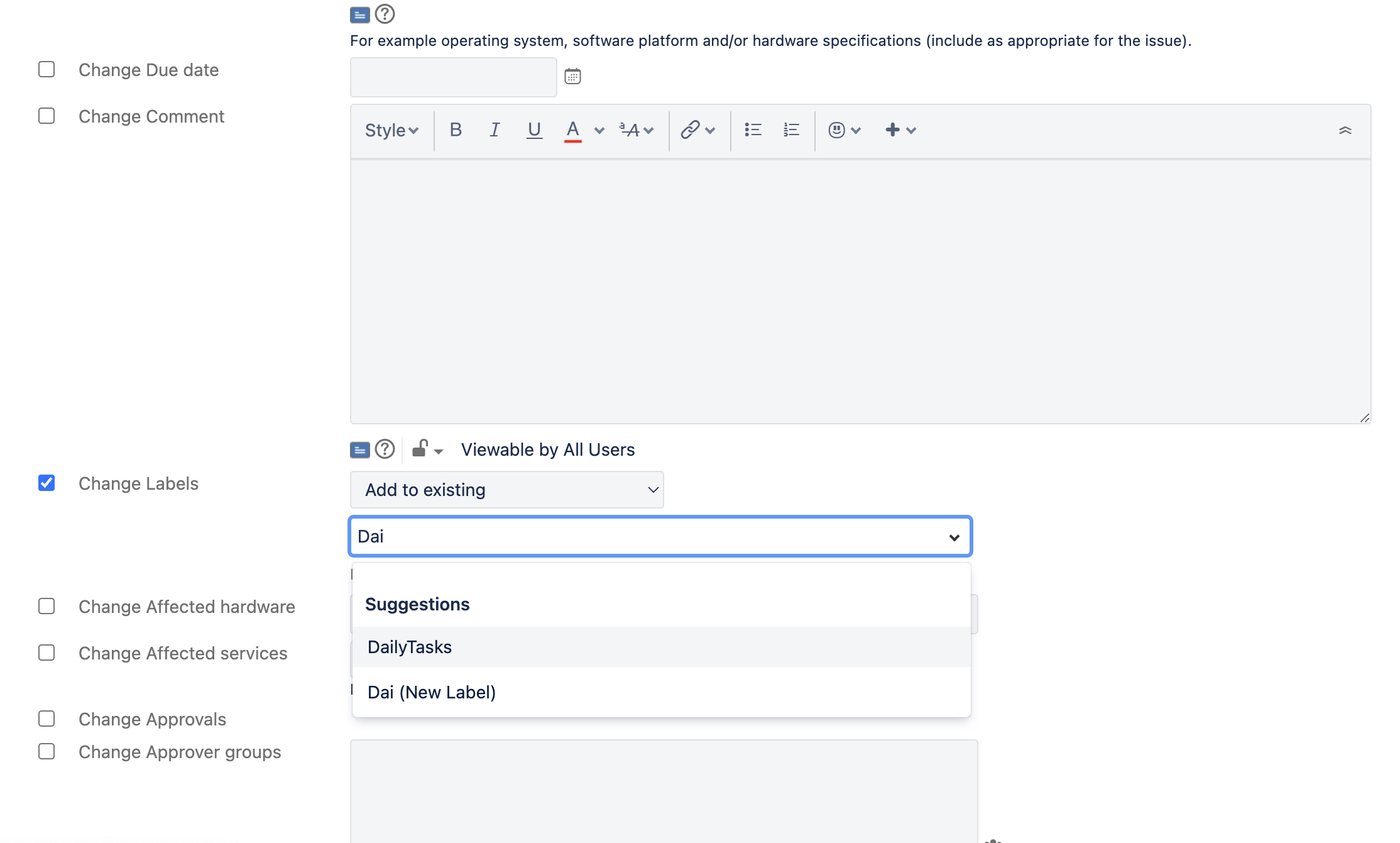Insert a bullet list in comment
This screenshot has height=843, width=1400.
point(753,130)
